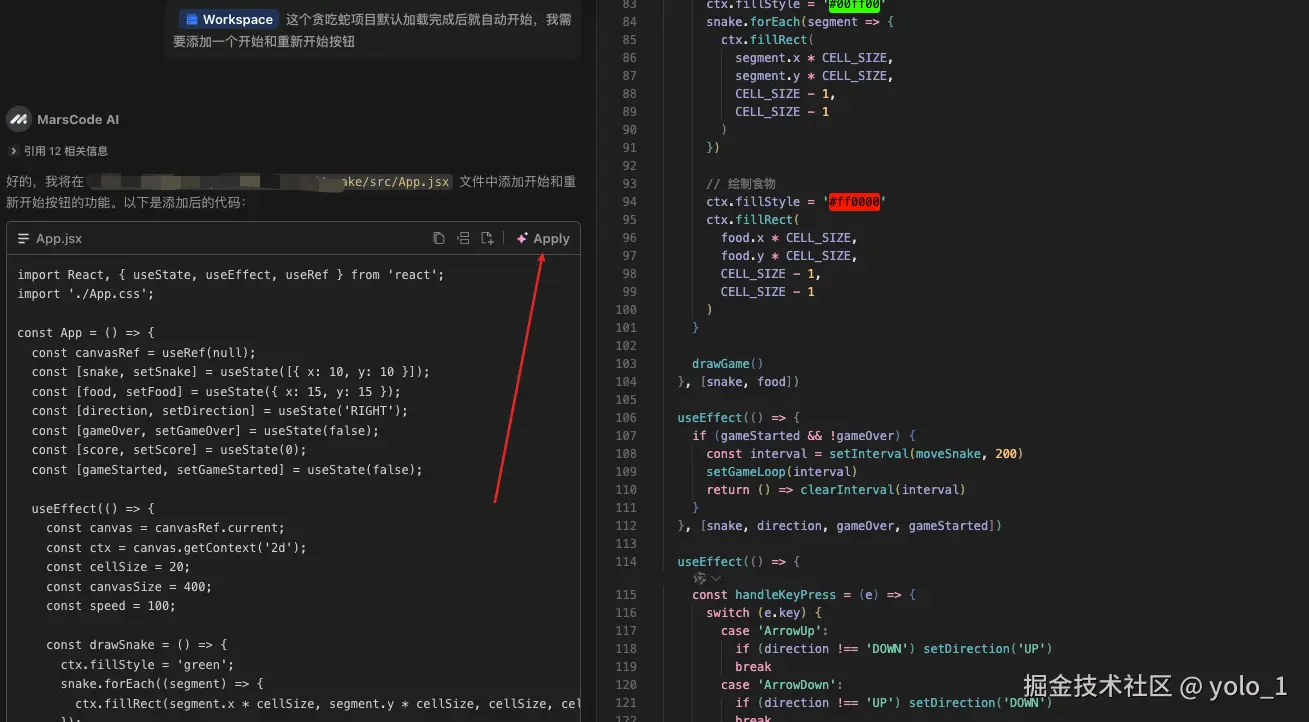Copy code from the App.jsx block
The width and height of the screenshot is (1309, 722).
pos(438,238)
